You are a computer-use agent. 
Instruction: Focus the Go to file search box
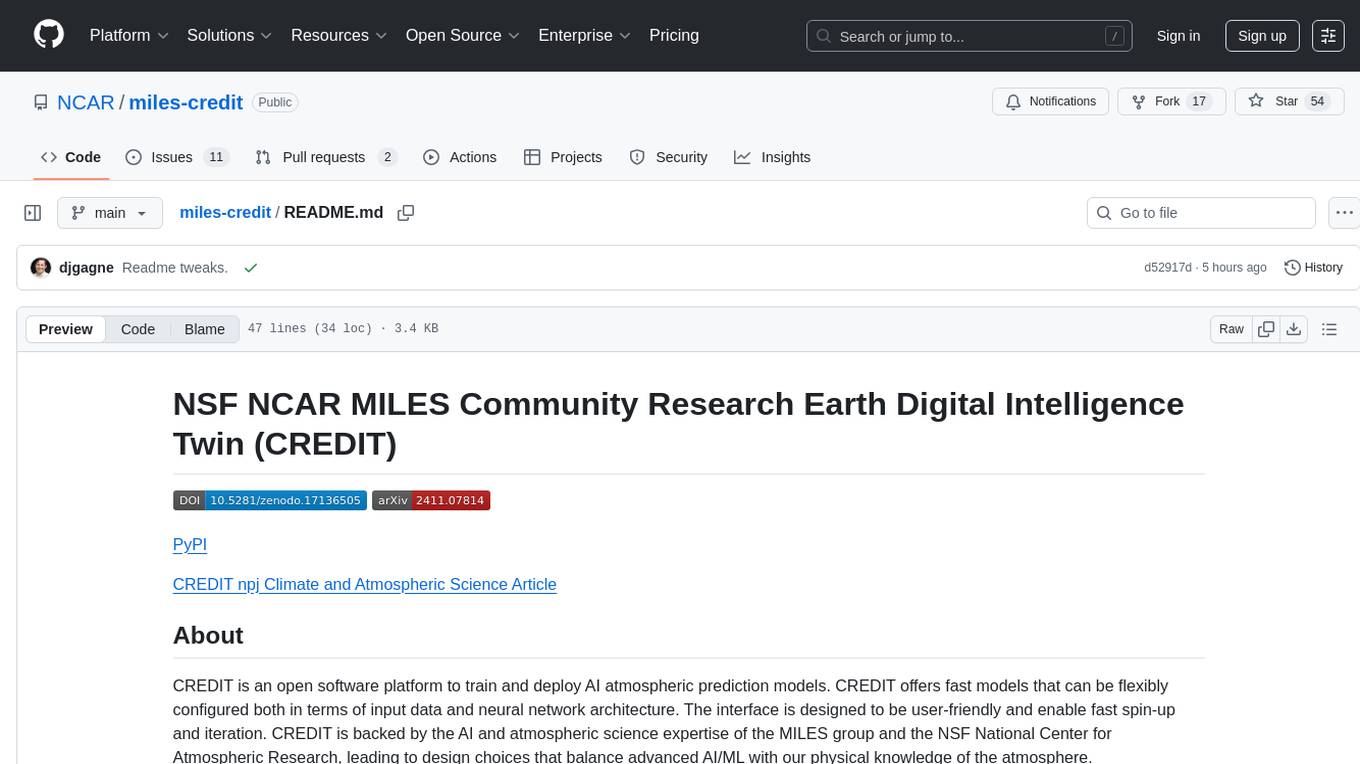[x=1201, y=213]
